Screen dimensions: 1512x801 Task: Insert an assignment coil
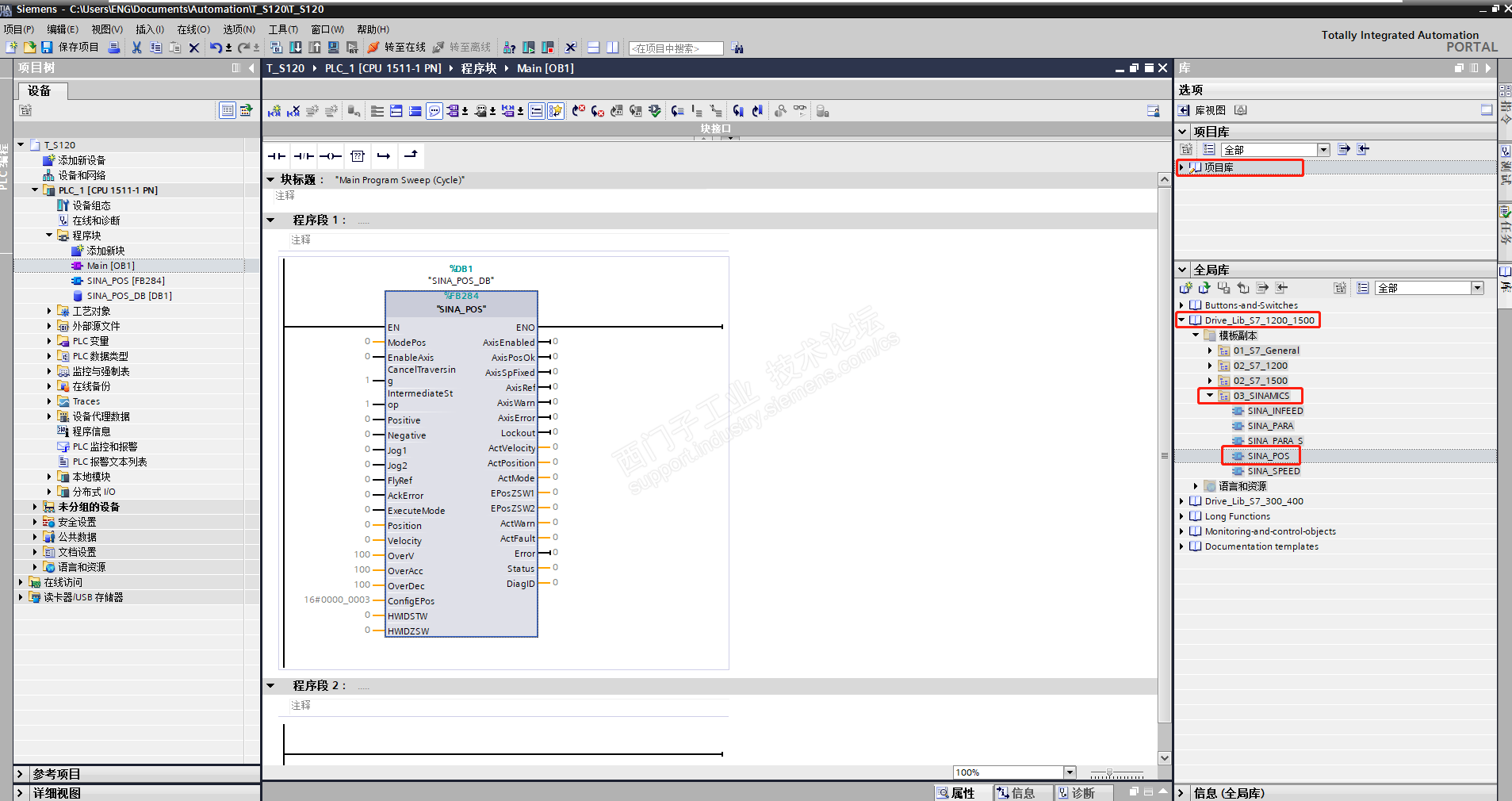click(331, 155)
